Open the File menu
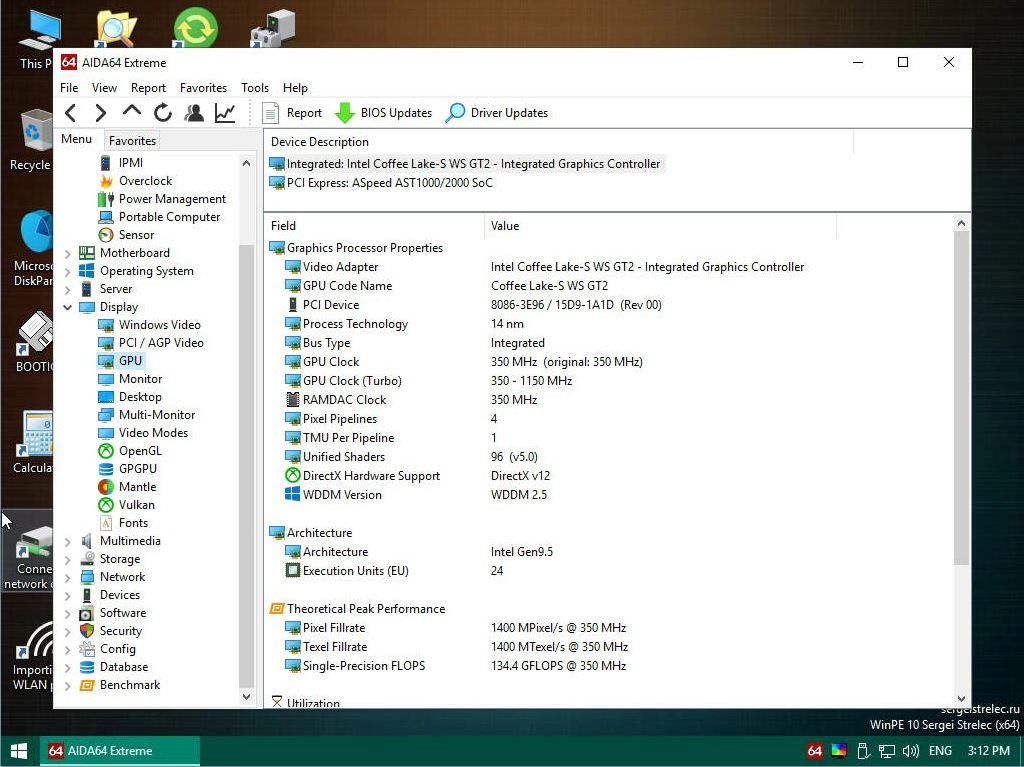 69,88
